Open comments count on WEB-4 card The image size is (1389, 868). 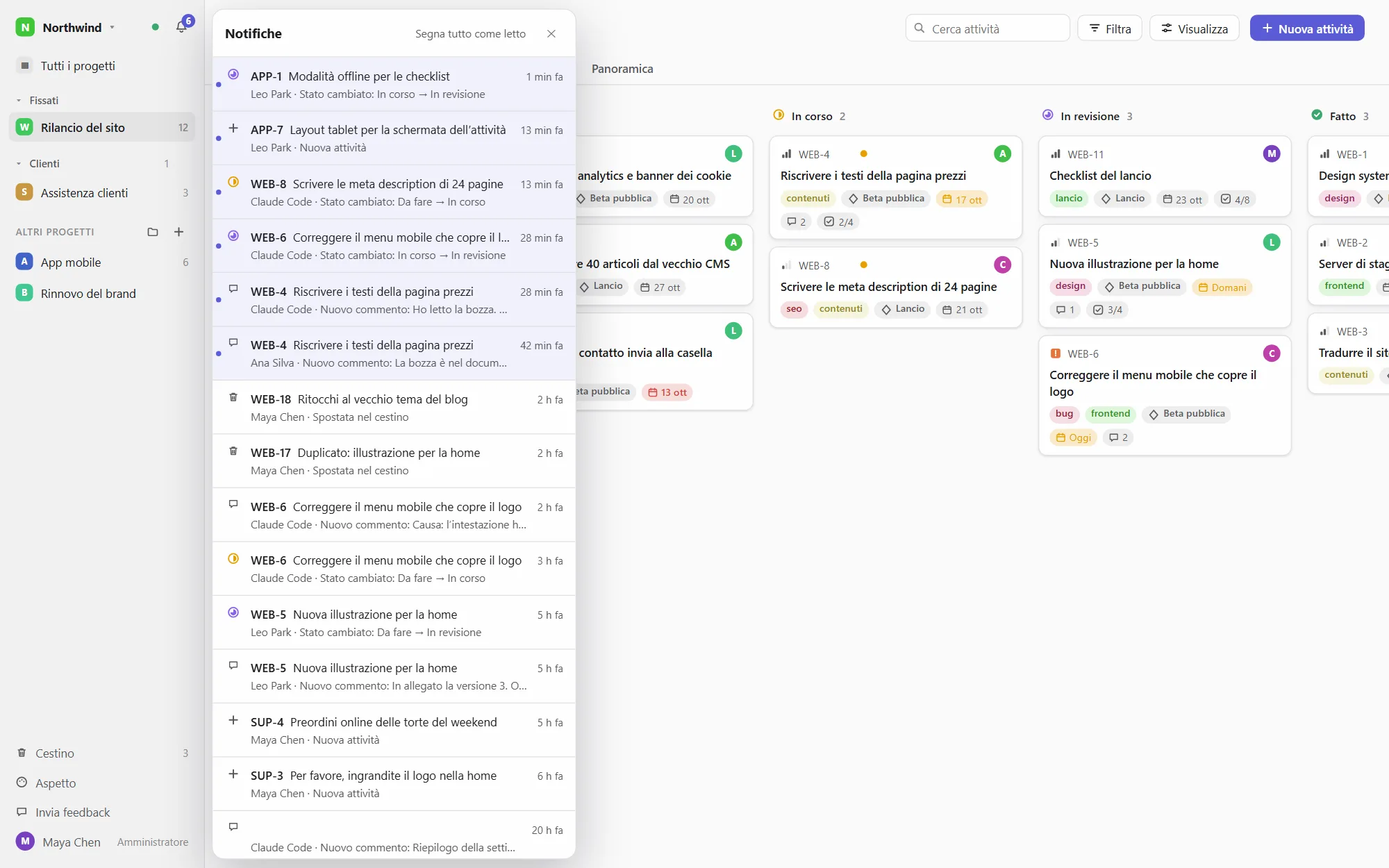[x=797, y=222]
